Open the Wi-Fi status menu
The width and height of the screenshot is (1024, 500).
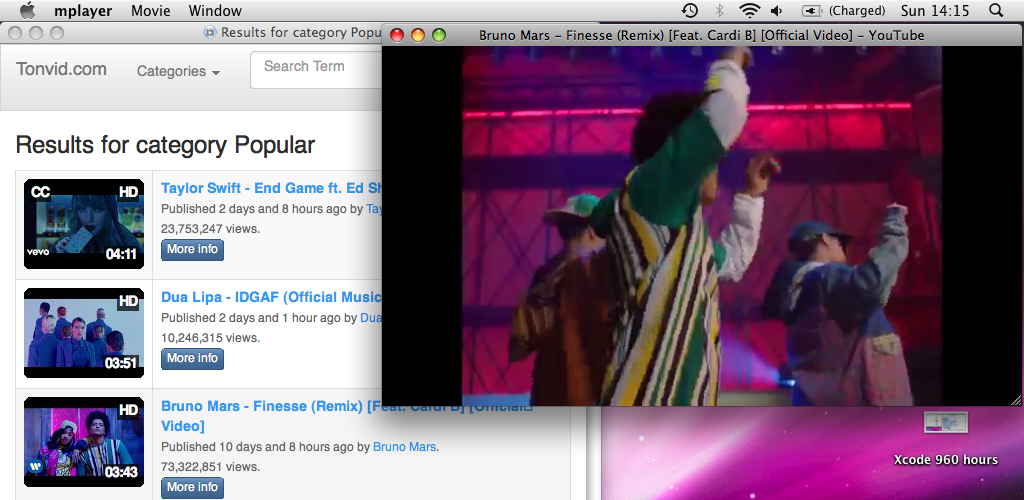click(750, 10)
